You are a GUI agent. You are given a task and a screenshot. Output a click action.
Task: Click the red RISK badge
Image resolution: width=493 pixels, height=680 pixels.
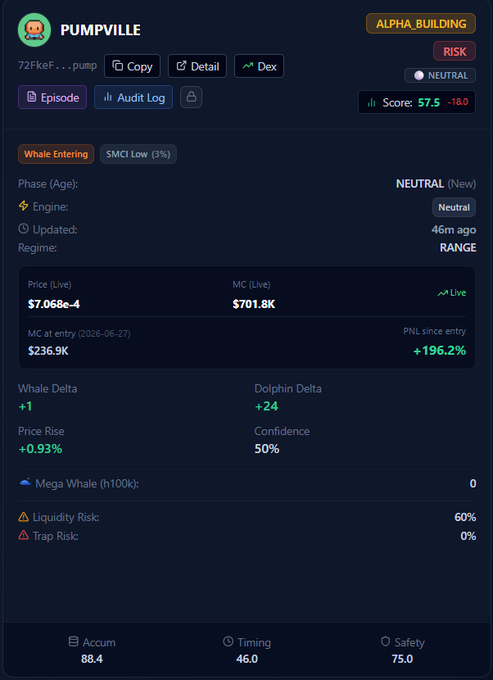click(x=454, y=51)
